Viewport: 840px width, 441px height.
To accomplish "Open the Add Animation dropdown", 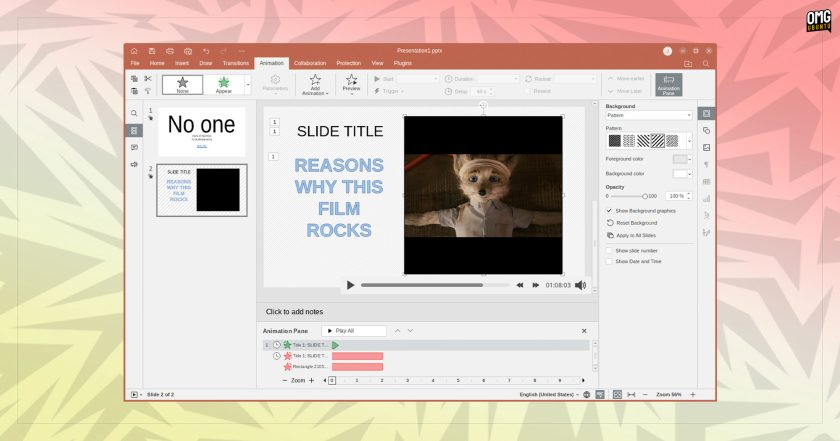I will point(315,85).
